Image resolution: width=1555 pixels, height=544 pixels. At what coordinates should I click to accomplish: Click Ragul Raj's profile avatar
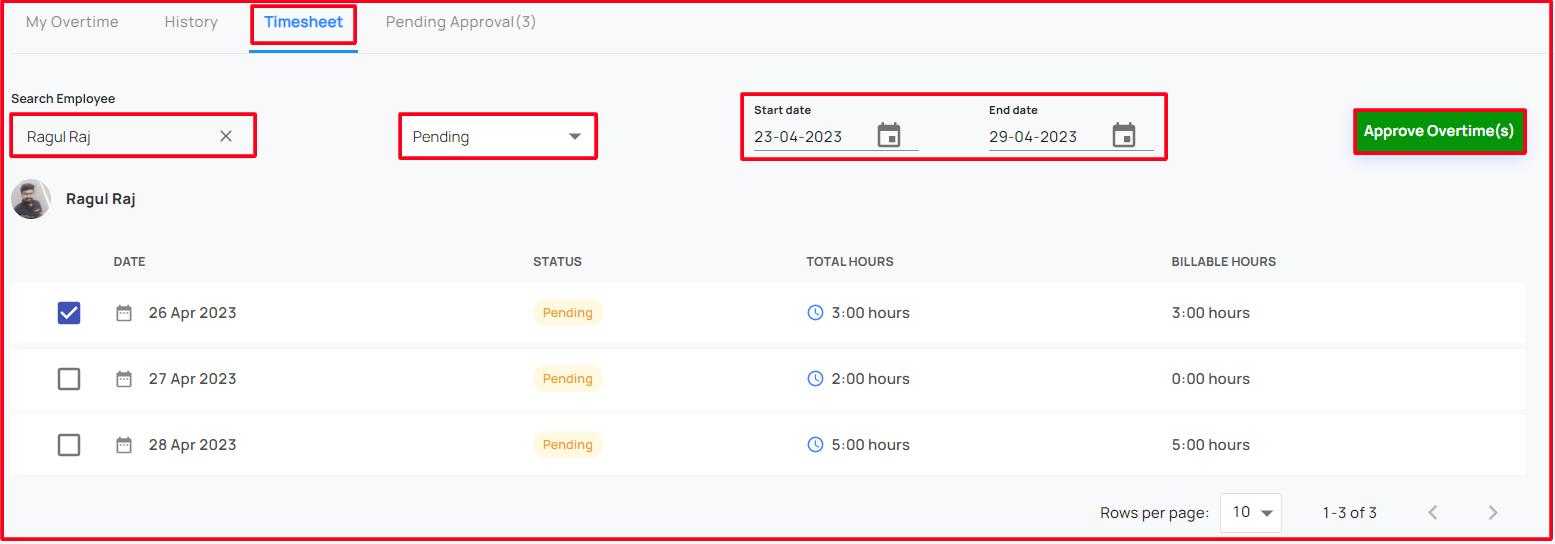pyautogui.click(x=31, y=199)
